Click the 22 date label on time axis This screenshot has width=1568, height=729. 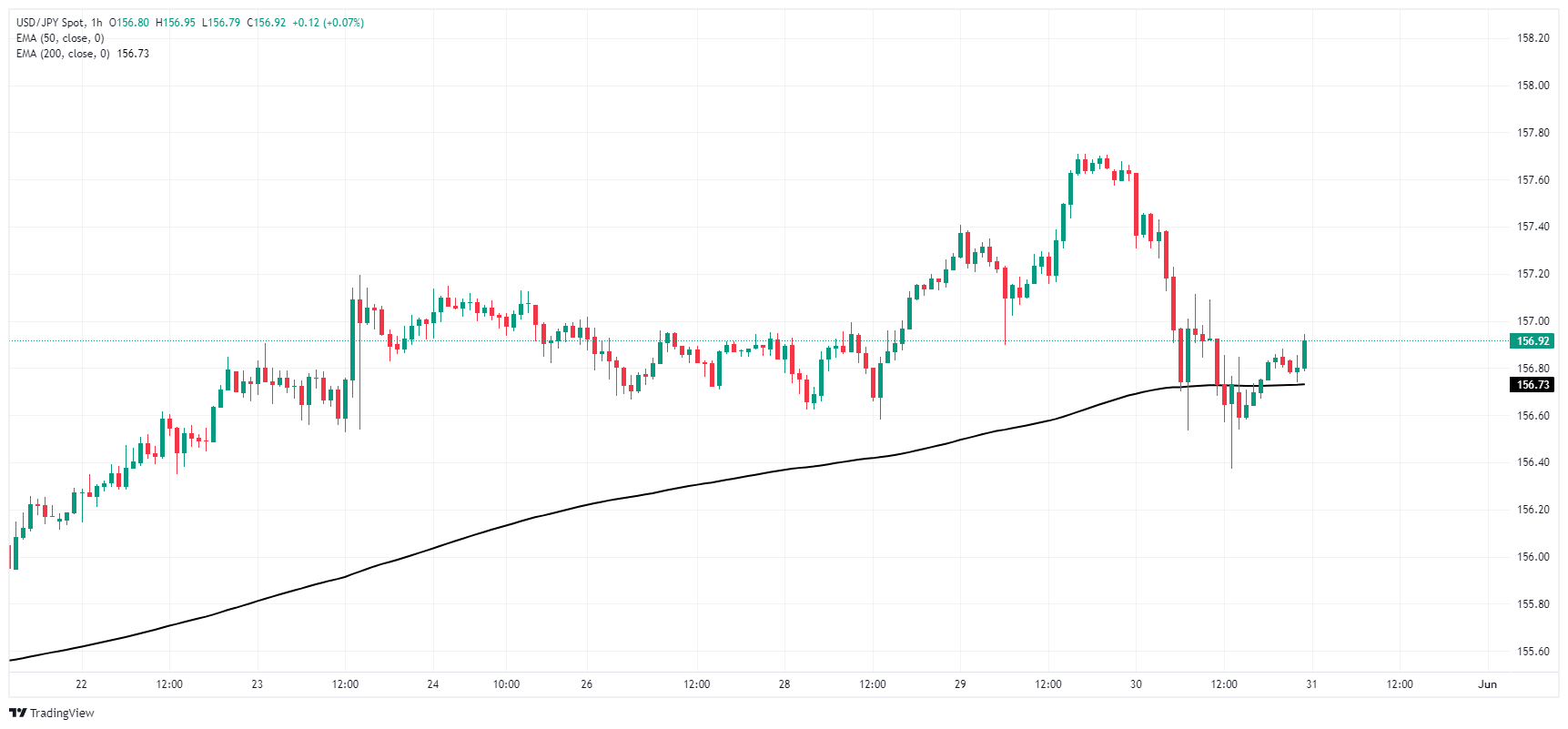coord(81,684)
